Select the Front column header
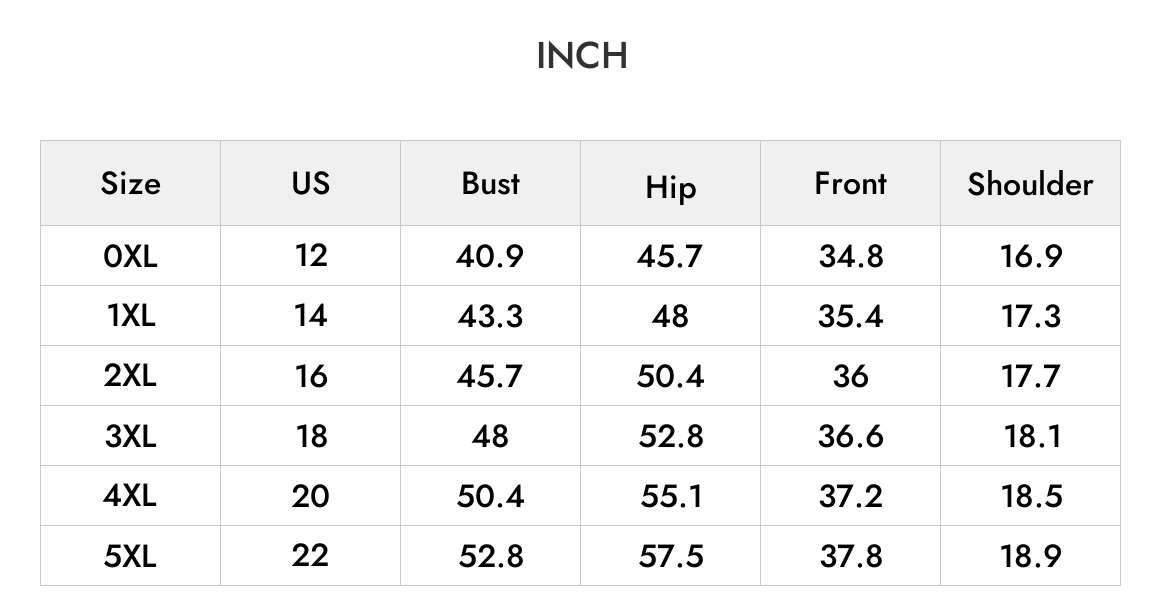 [850, 183]
